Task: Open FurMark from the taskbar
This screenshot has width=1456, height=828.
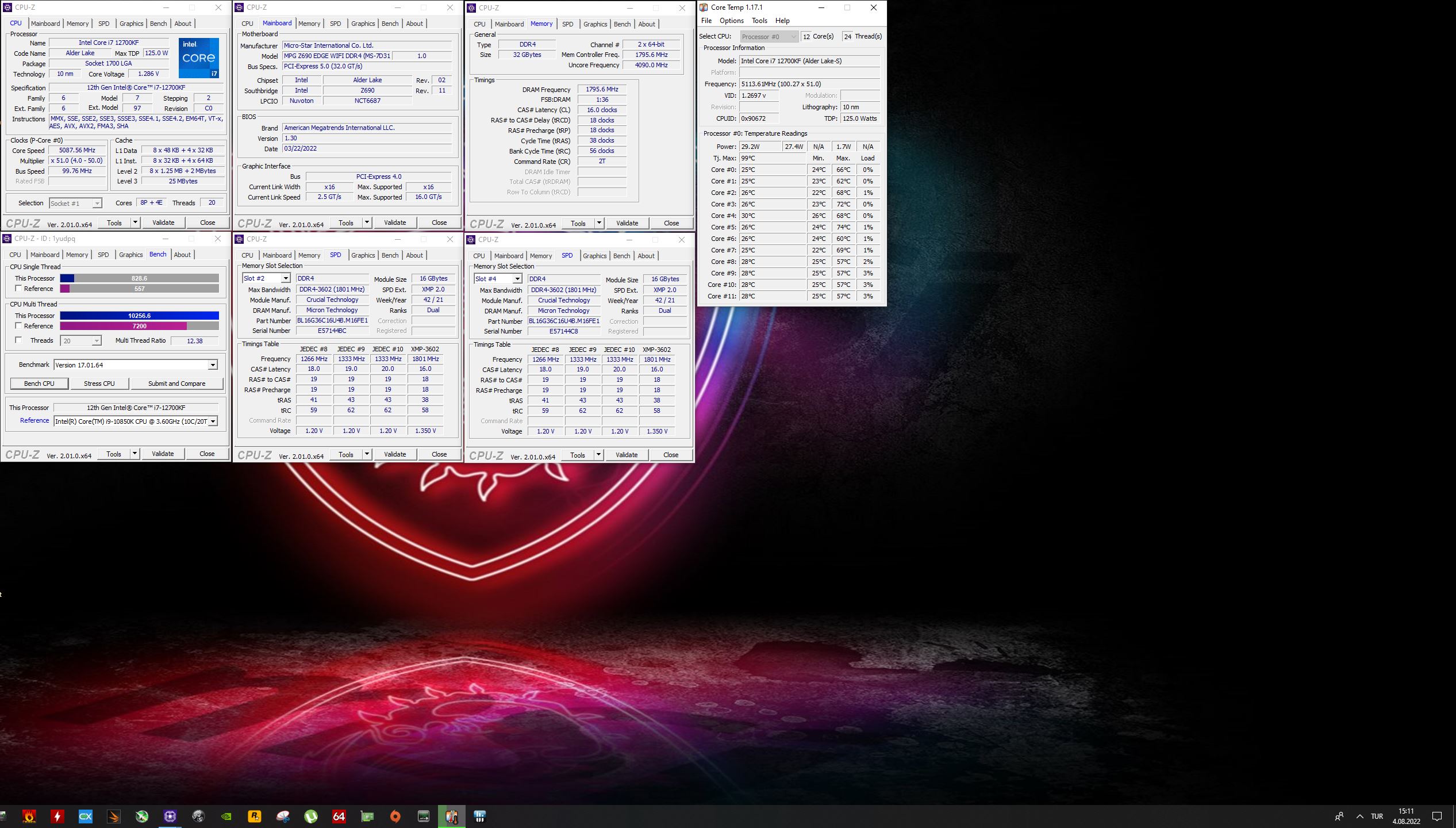Action: (x=29, y=816)
